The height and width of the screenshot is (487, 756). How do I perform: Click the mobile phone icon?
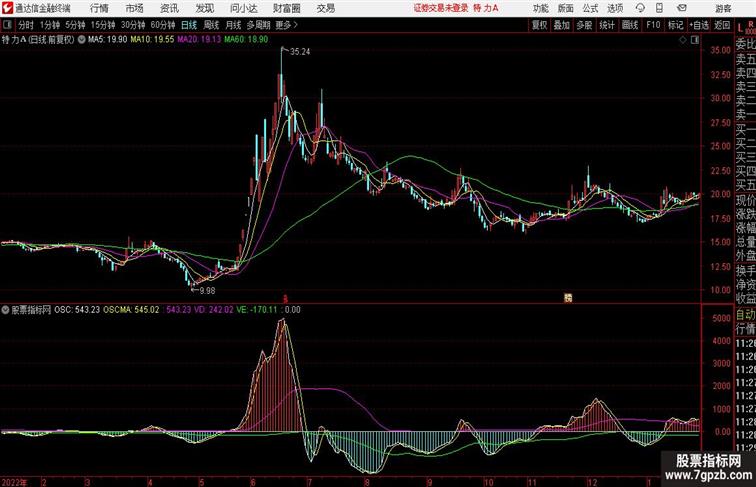[659, 8]
